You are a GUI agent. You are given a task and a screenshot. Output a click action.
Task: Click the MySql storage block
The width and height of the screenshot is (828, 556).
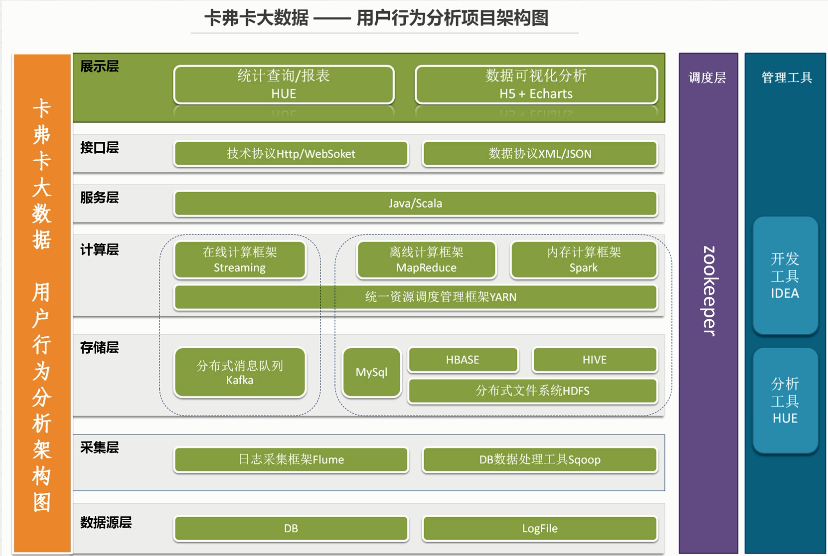pos(371,372)
